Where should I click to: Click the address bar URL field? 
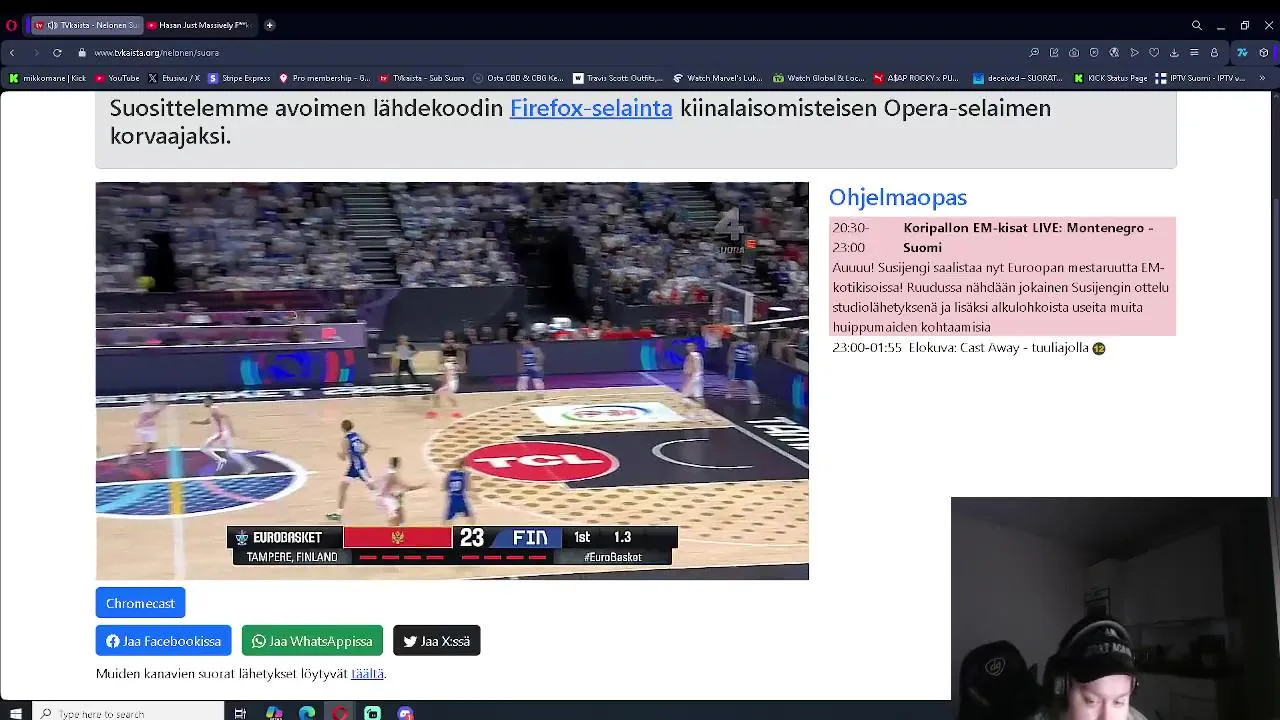pos(550,52)
